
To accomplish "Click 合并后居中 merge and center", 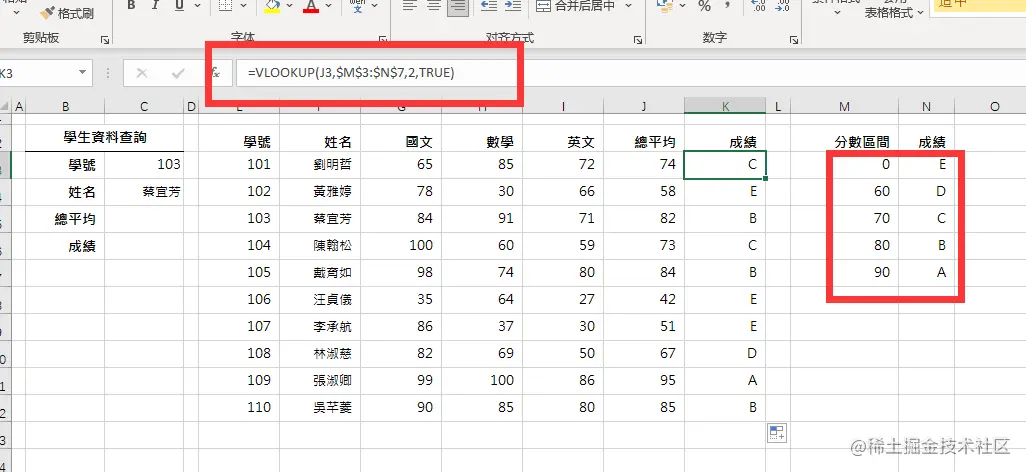I will 576,5.
